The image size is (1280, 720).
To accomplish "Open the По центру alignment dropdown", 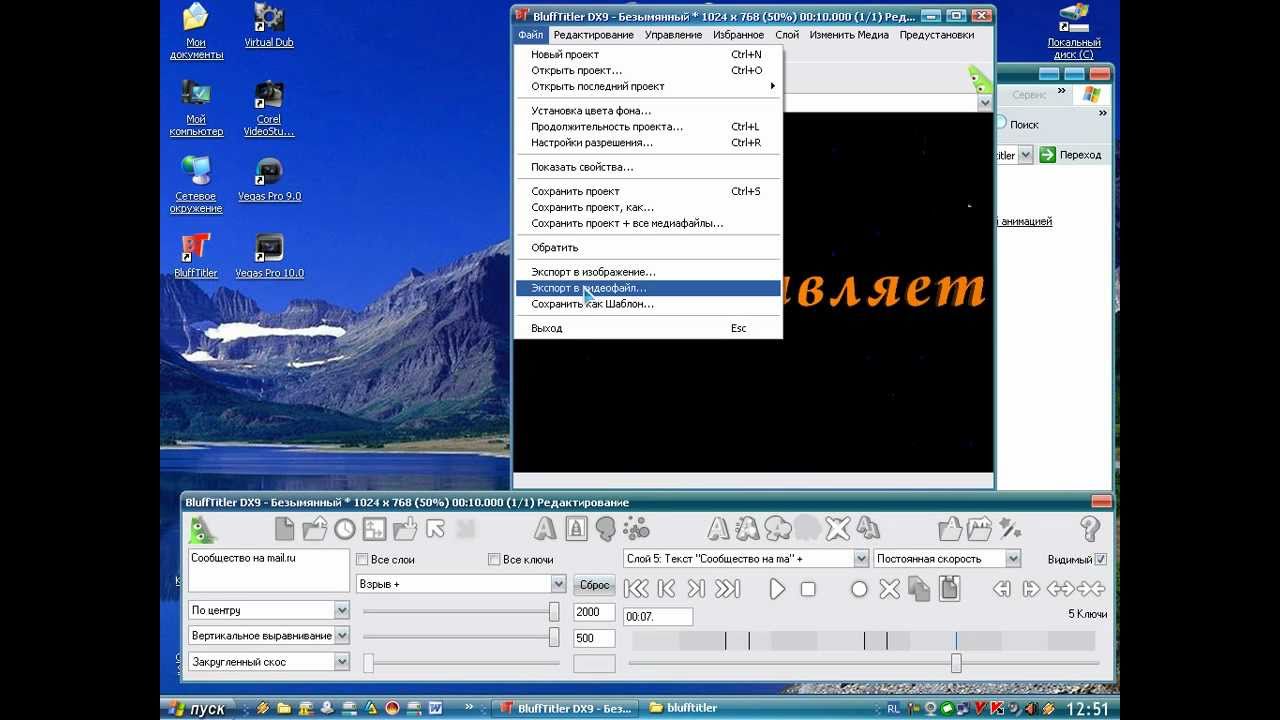I will (x=341, y=610).
